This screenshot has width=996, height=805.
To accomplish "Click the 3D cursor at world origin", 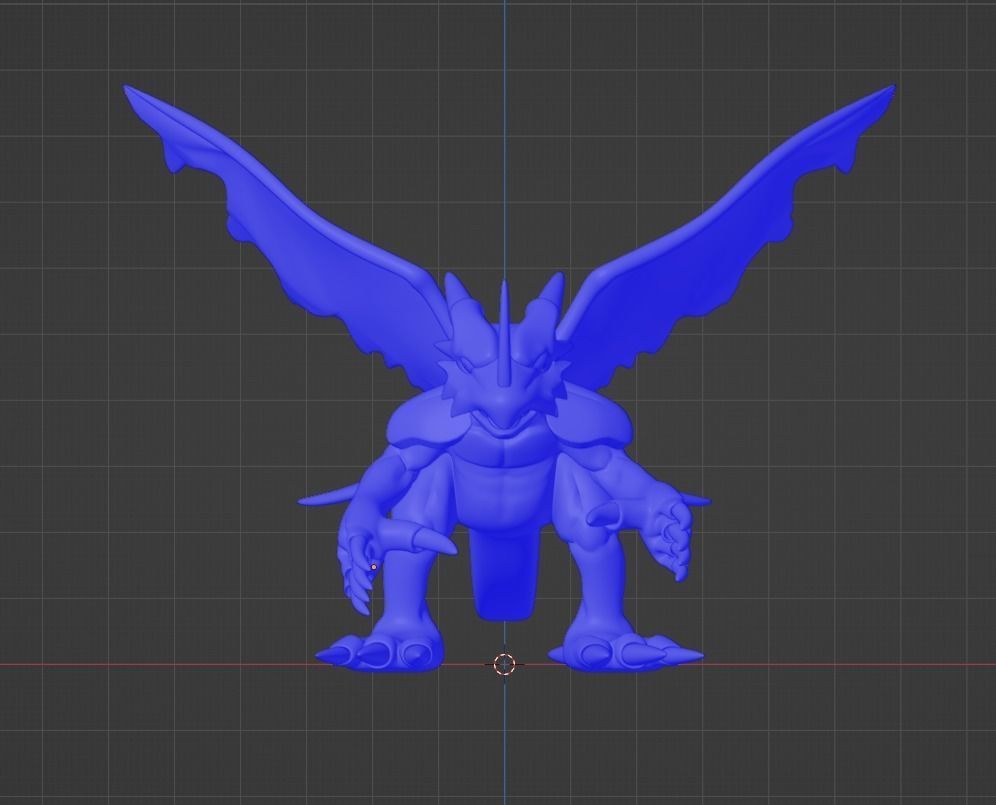I will click(504, 665).
